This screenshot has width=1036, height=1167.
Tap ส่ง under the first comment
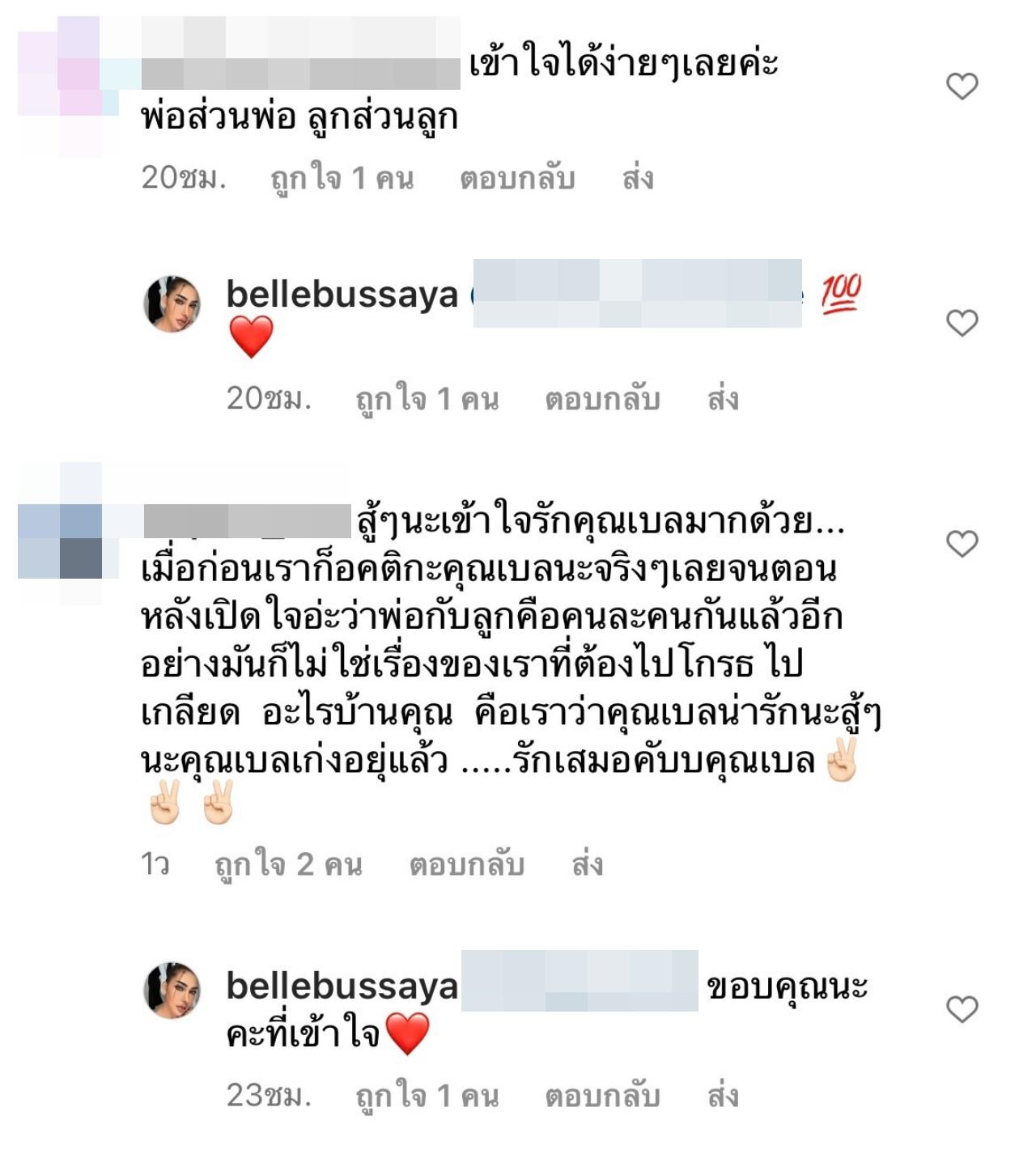point(638,178)
